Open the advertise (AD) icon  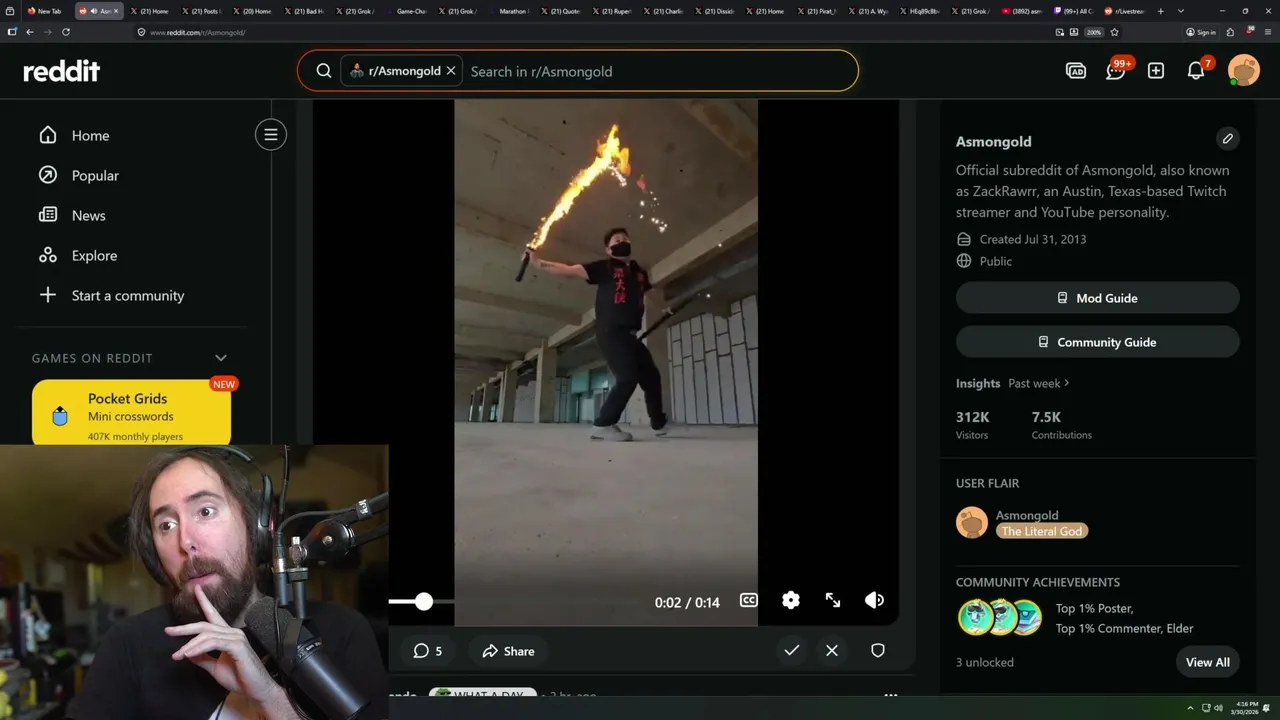1076,71
